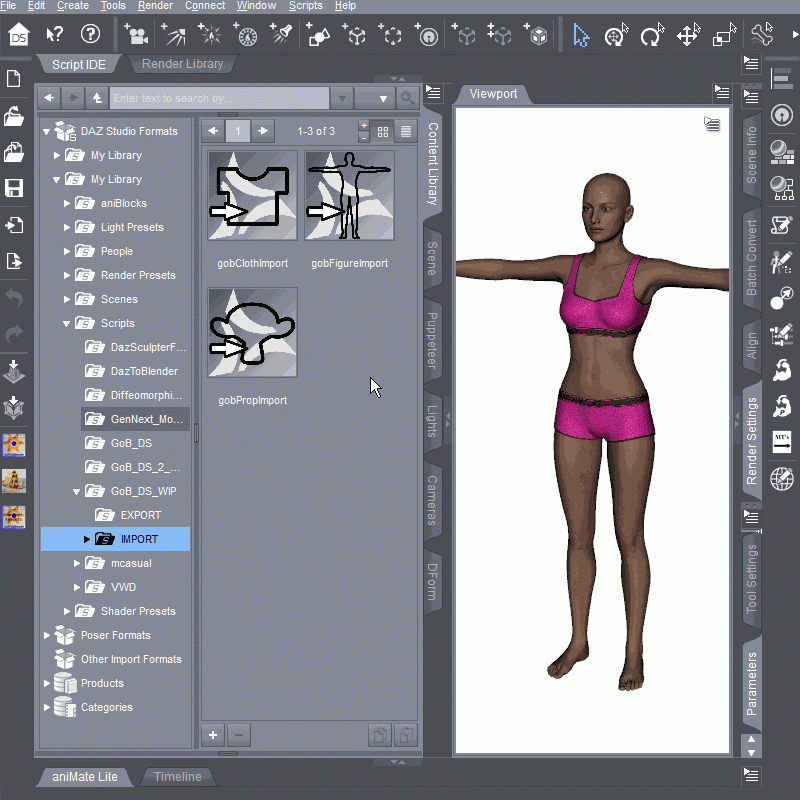Open the Scene side tab

click(x=433, y=258)
